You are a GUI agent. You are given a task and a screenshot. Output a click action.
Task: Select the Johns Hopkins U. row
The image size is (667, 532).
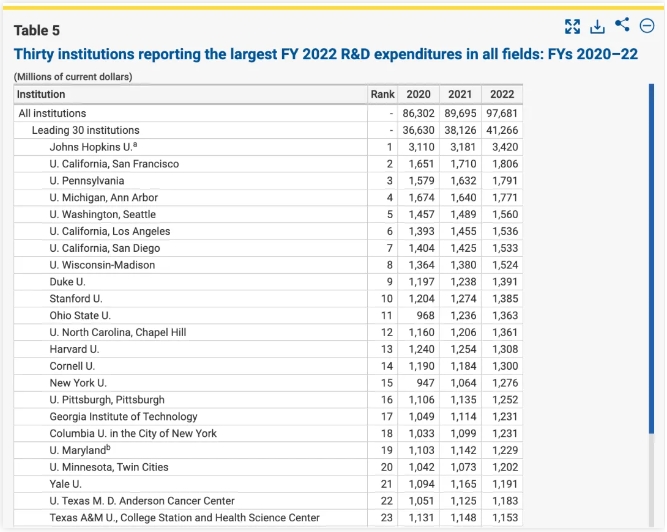91,147
